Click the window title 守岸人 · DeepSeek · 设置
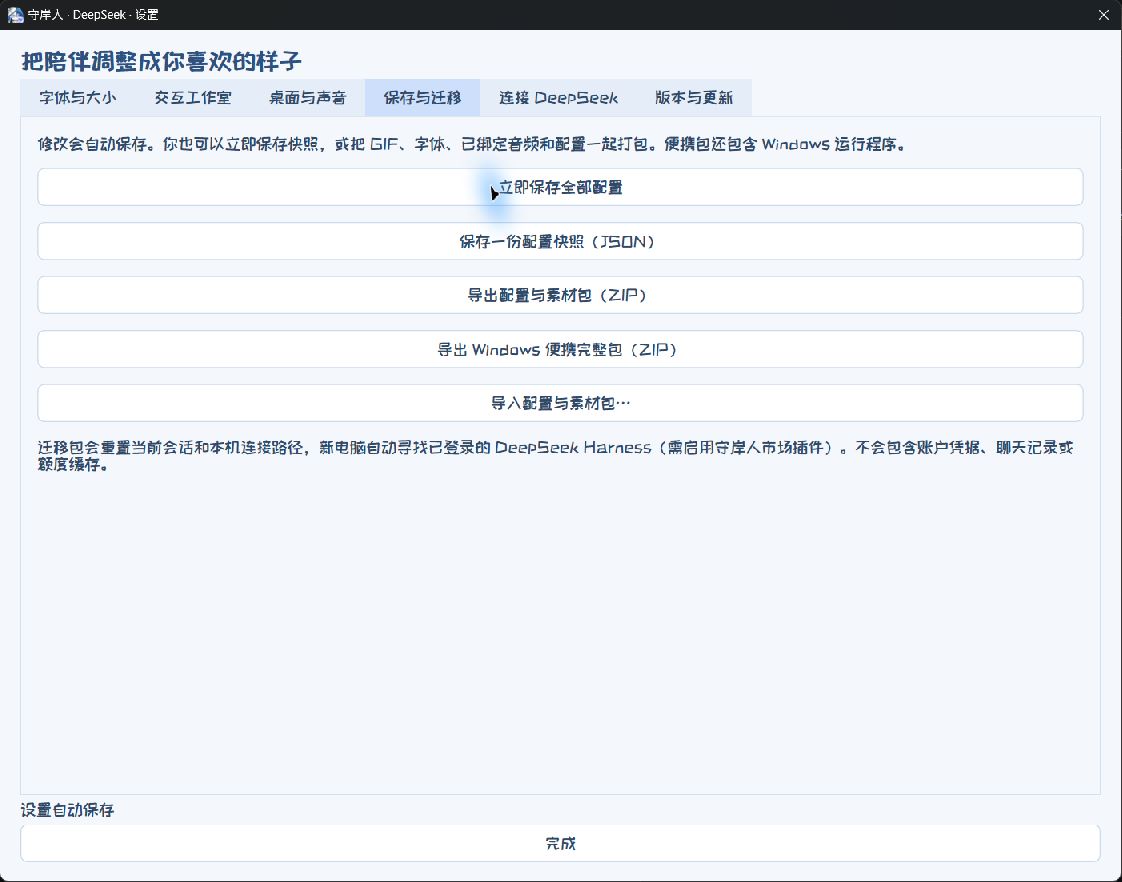1122x882 pixels. click(93, 15)
